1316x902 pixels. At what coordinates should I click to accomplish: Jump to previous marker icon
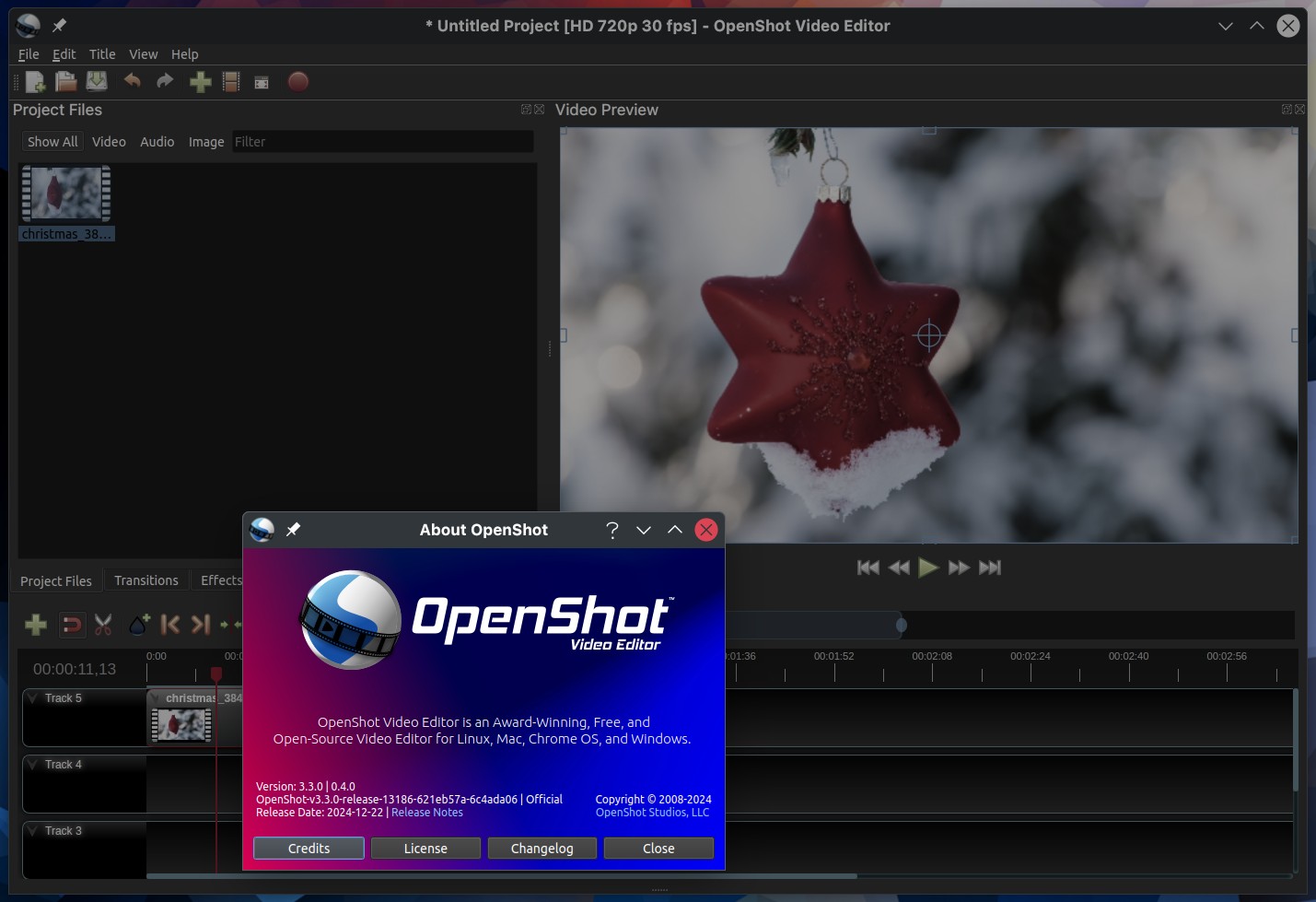[x=170, y=625]
